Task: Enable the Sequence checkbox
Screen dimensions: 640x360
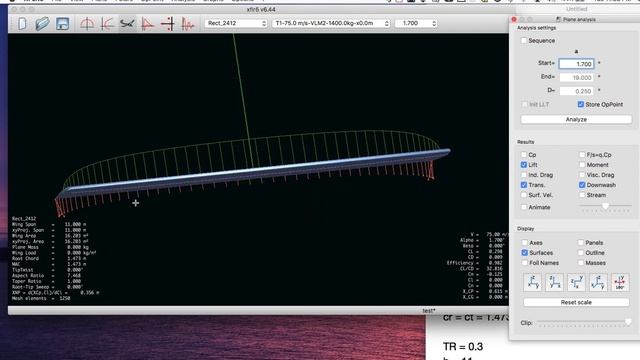Action: [524, 40]
